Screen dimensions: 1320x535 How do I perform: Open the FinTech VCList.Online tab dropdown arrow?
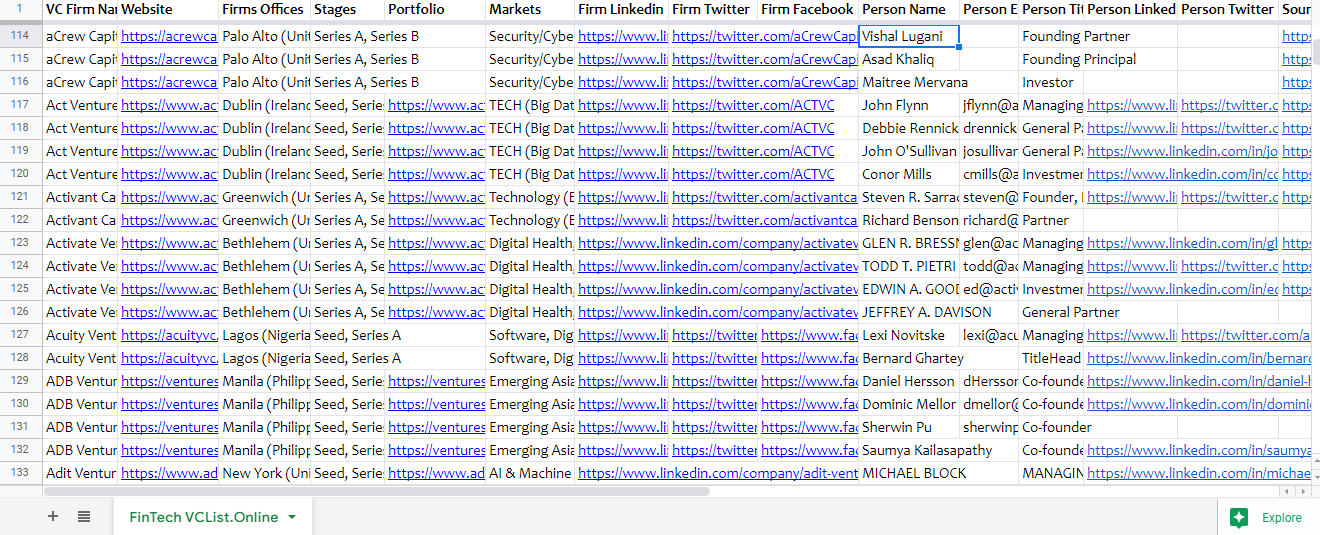[x=292, y=517]
